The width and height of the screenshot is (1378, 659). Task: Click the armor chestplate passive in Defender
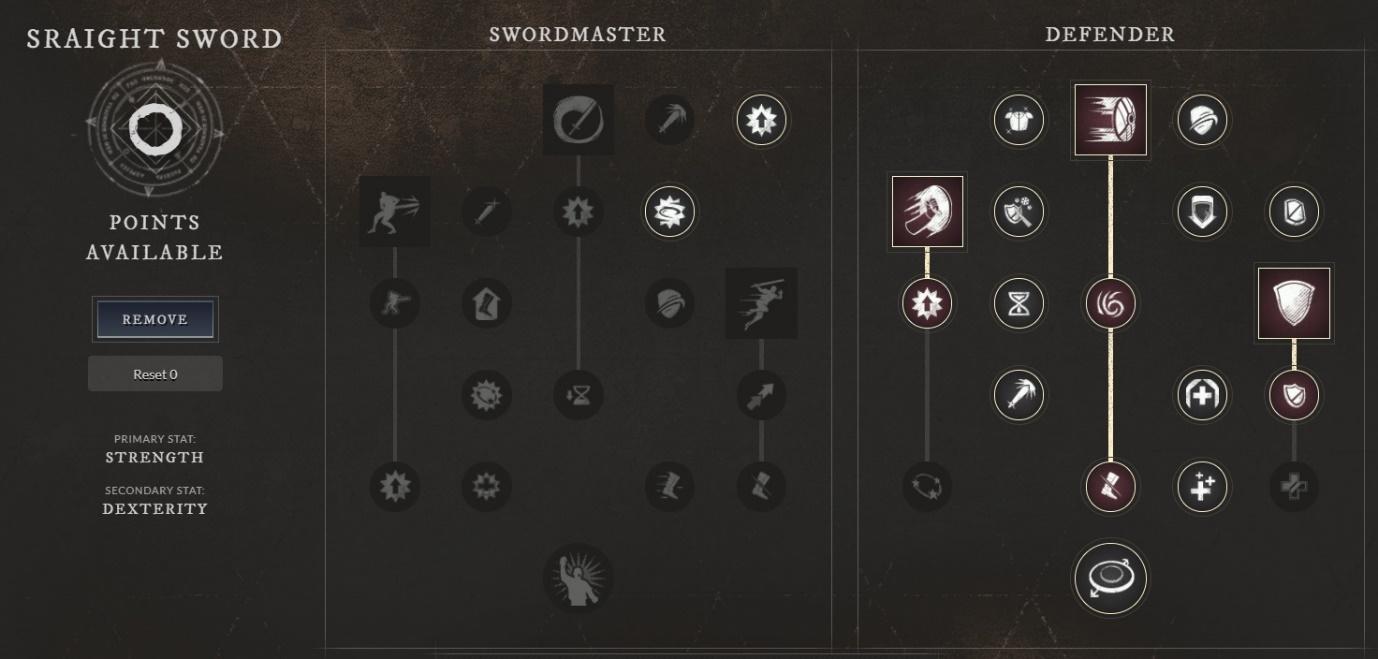point(1019,121)
